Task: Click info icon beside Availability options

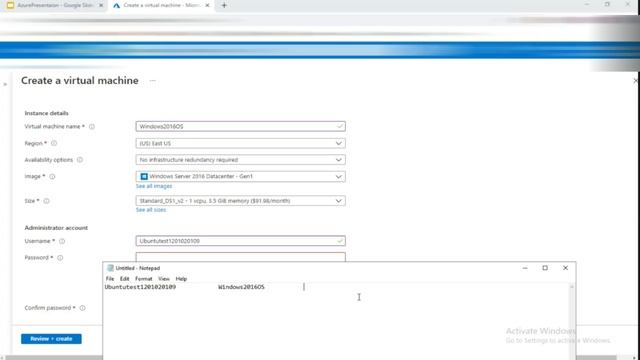Action: 80,160
